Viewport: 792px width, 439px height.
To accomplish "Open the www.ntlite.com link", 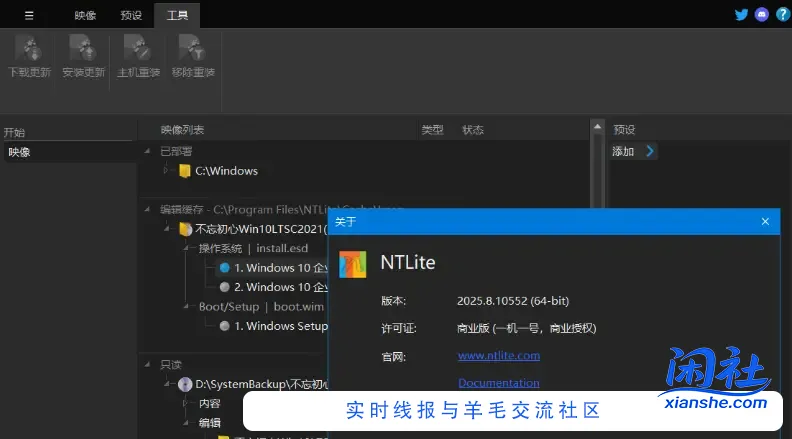I will point(499,356).
